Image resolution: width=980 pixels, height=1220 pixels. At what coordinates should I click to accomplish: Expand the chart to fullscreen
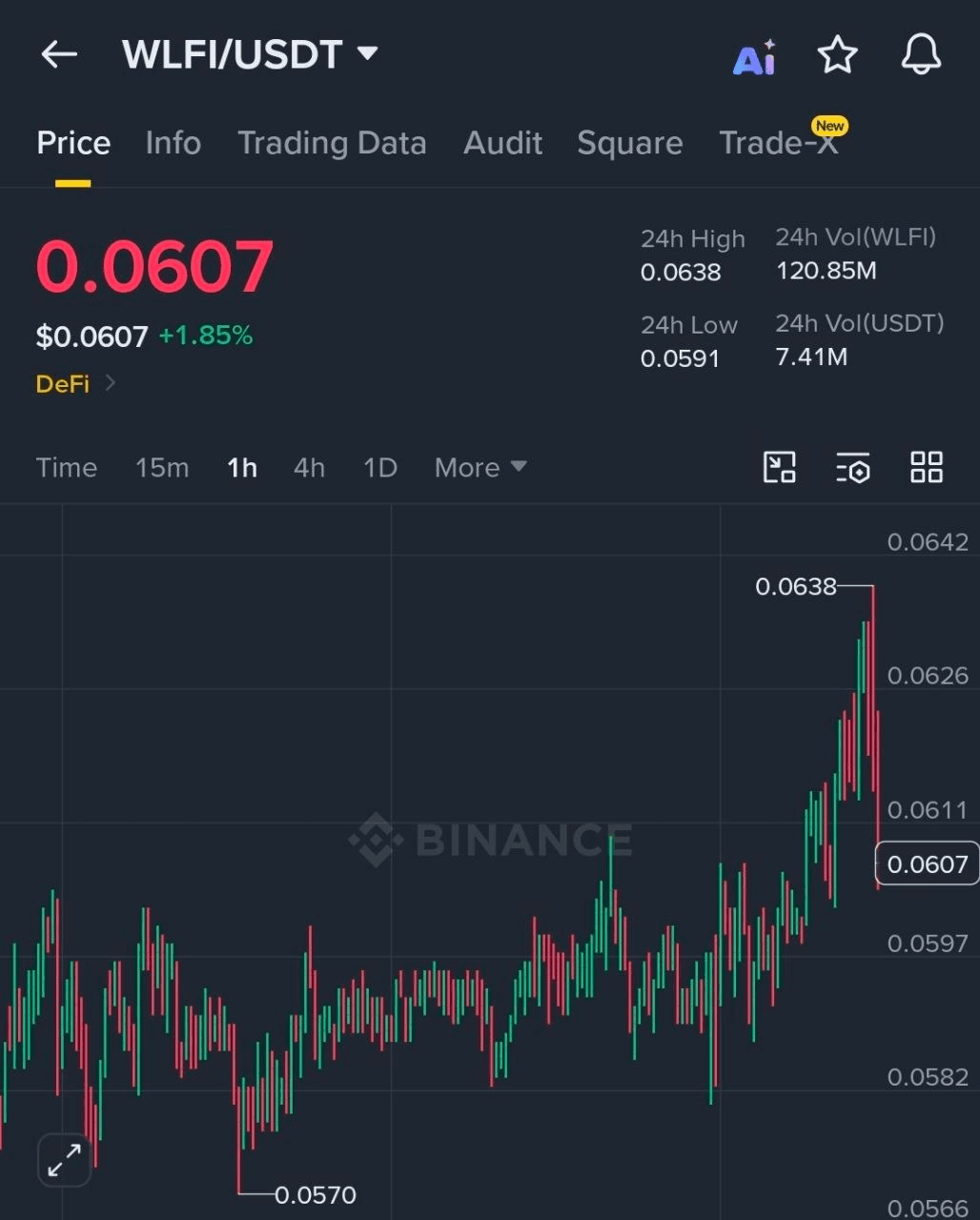click(x=64, y=1160)
